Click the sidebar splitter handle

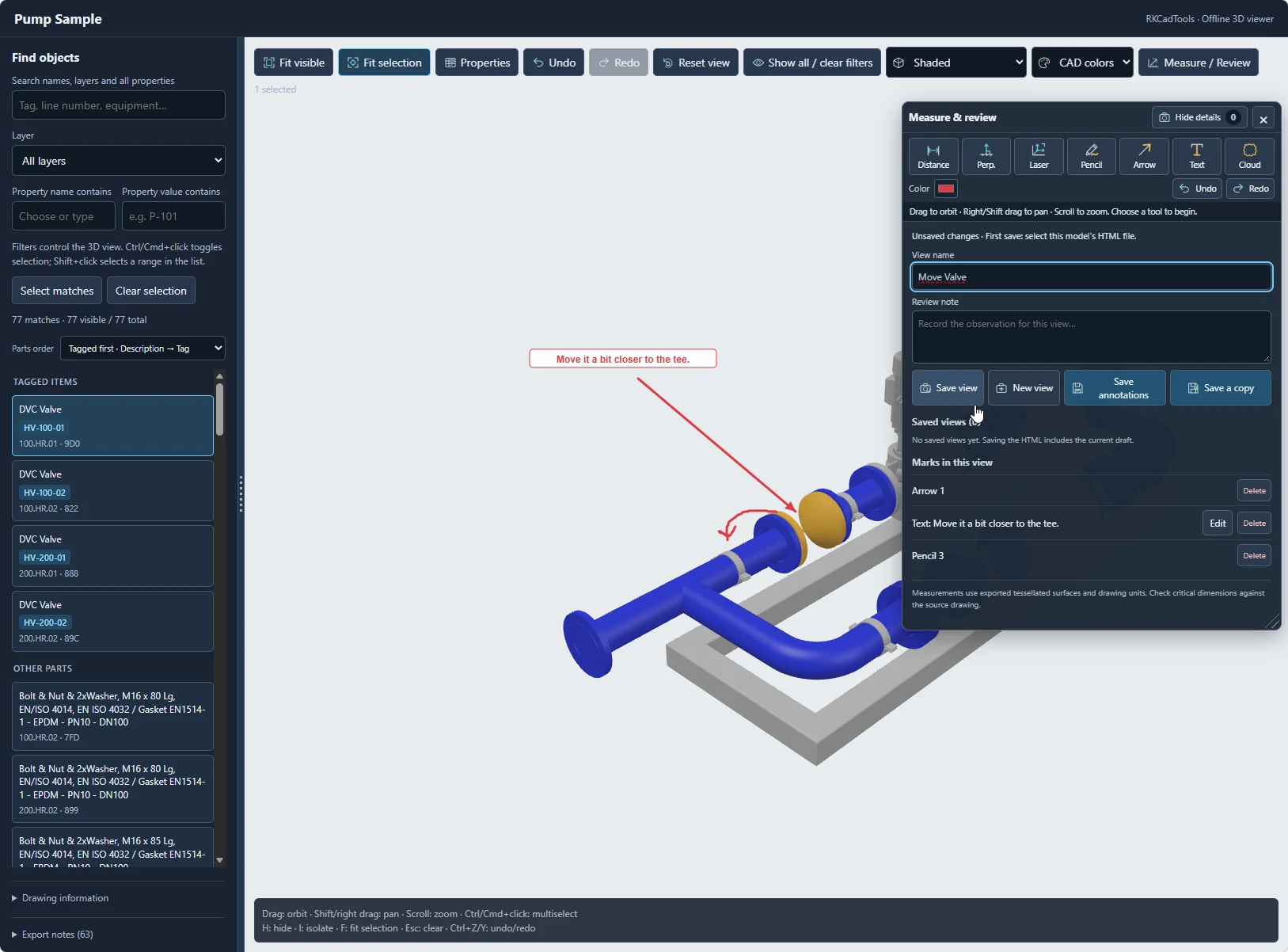click(x=241, y=494)
